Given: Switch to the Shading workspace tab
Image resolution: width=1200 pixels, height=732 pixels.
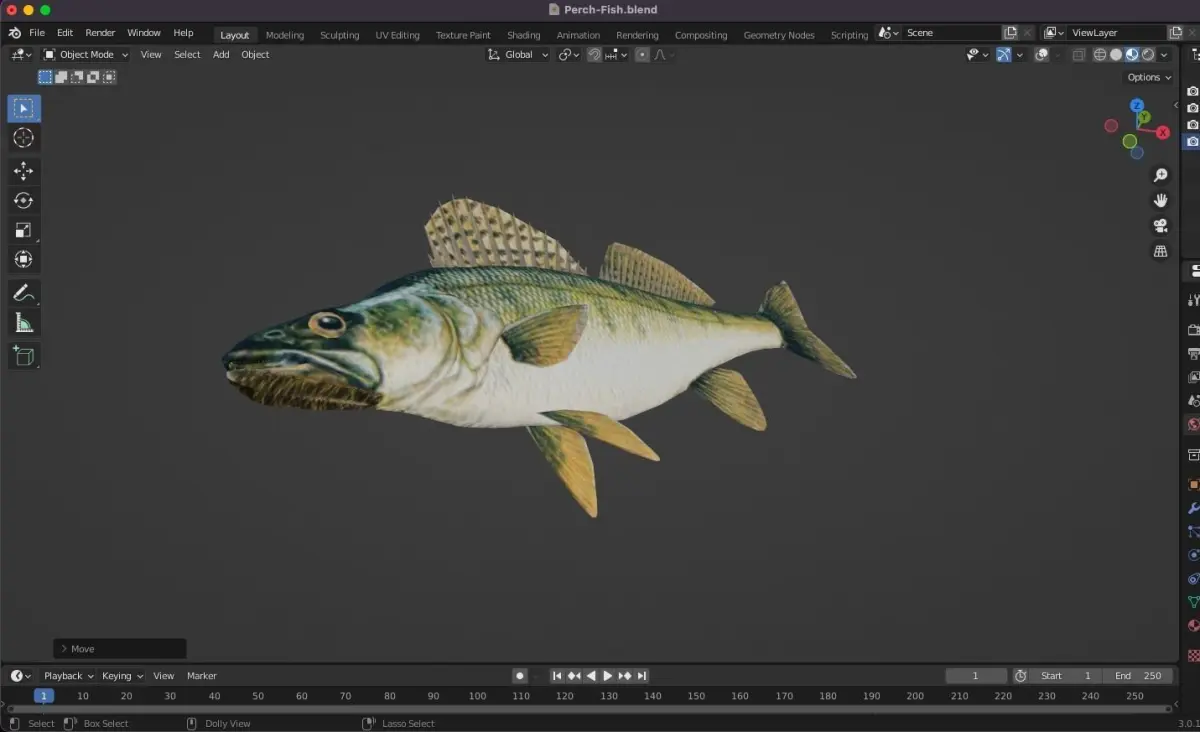Looking at the screenshot, I should [524, 35].
